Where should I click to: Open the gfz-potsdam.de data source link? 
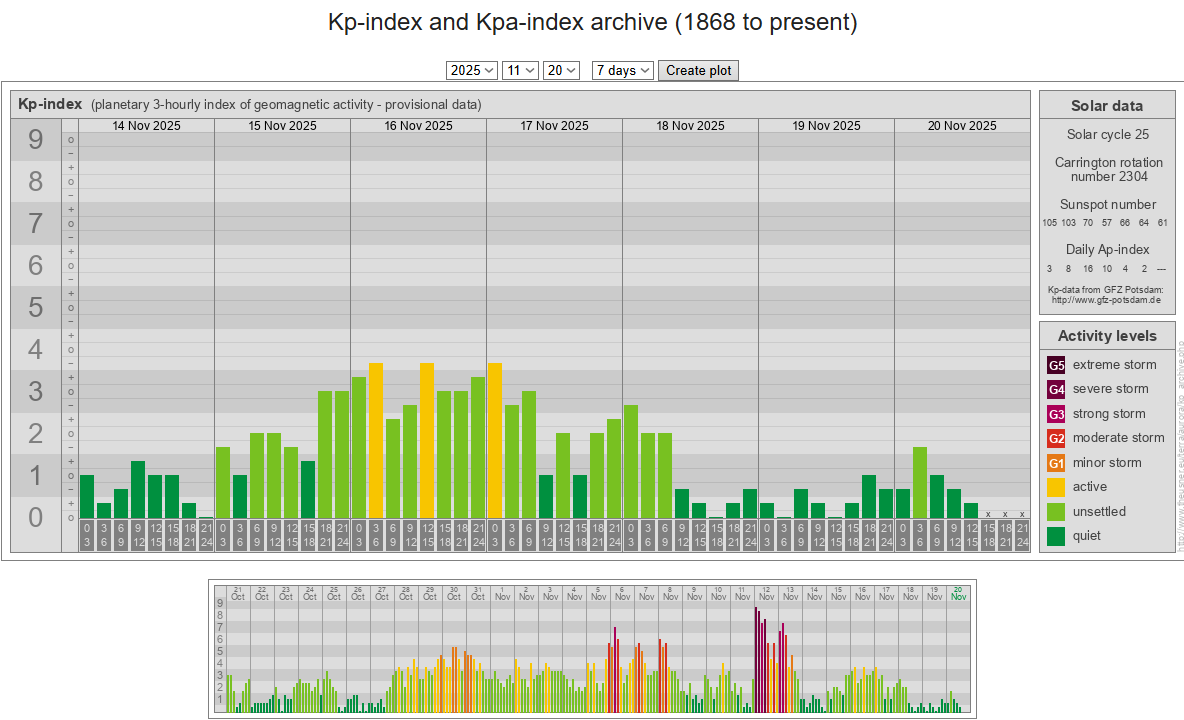tap(1105, 299)
